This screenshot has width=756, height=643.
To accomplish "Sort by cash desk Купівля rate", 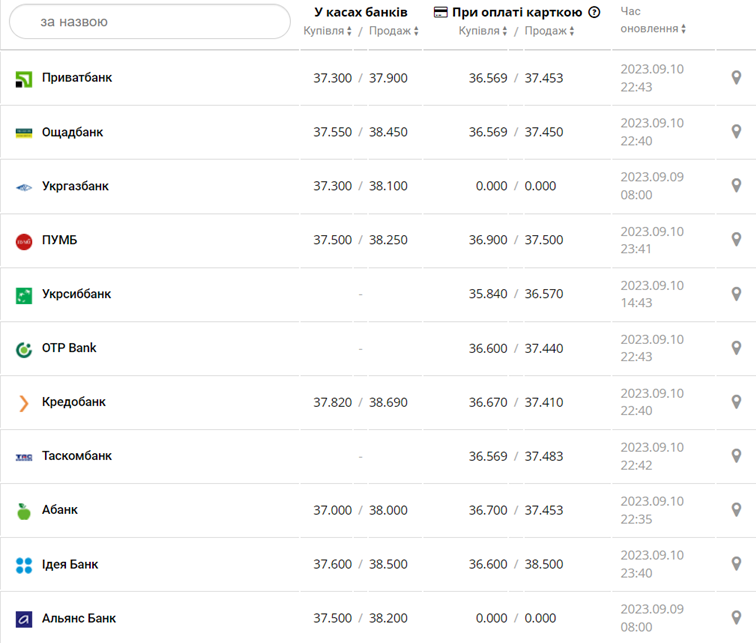I will coord(328,31).
